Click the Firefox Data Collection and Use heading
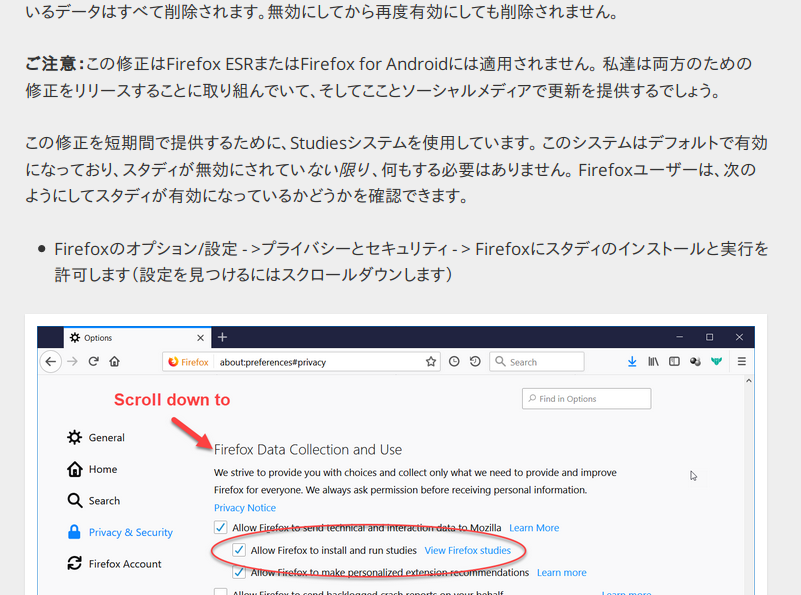The height and width of the screenshot is (595, 801). [308, 449]
